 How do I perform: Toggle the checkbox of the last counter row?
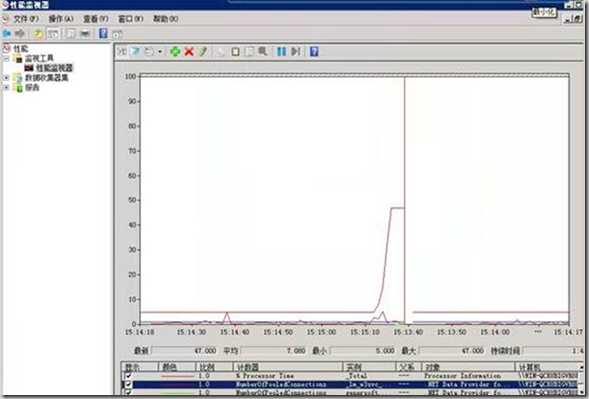[128, 392]
